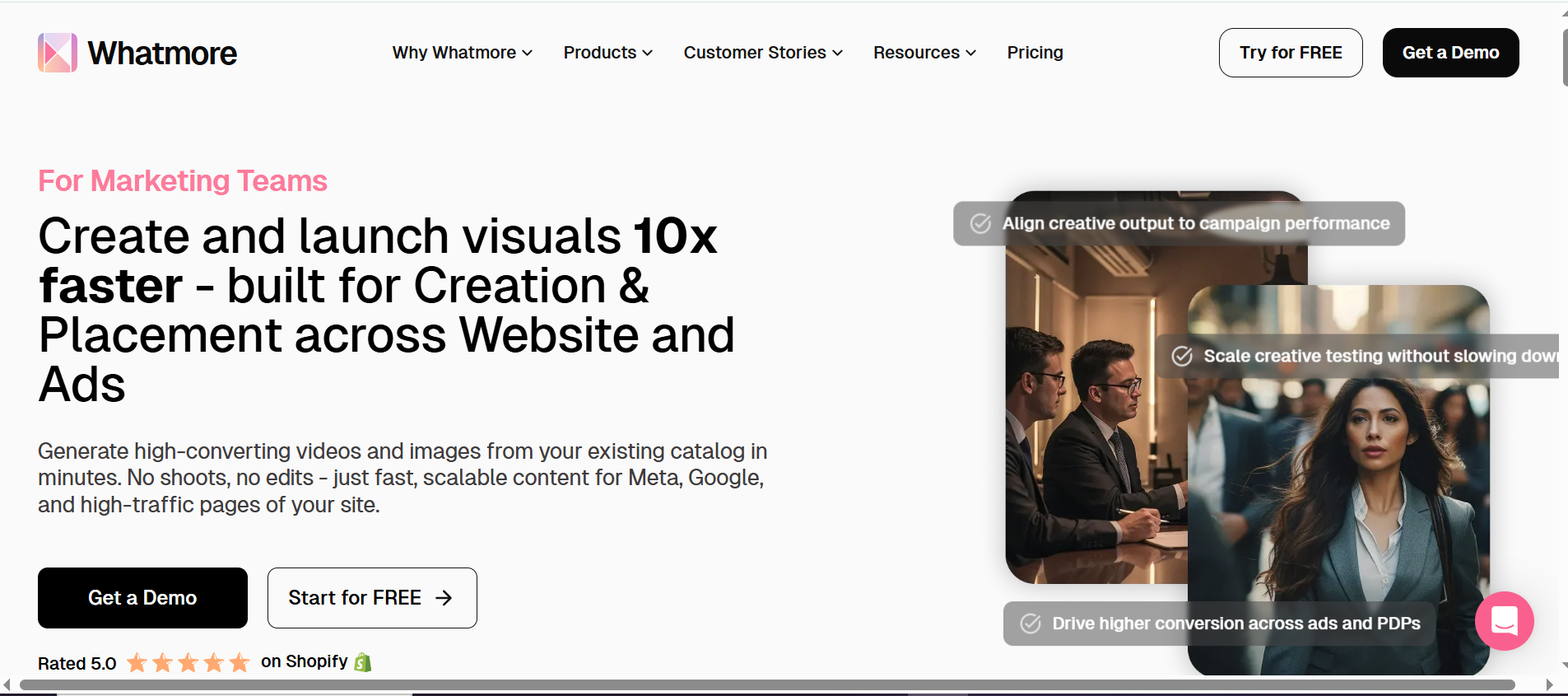Click the arrow in Start for FREE

tap(444, 598)
